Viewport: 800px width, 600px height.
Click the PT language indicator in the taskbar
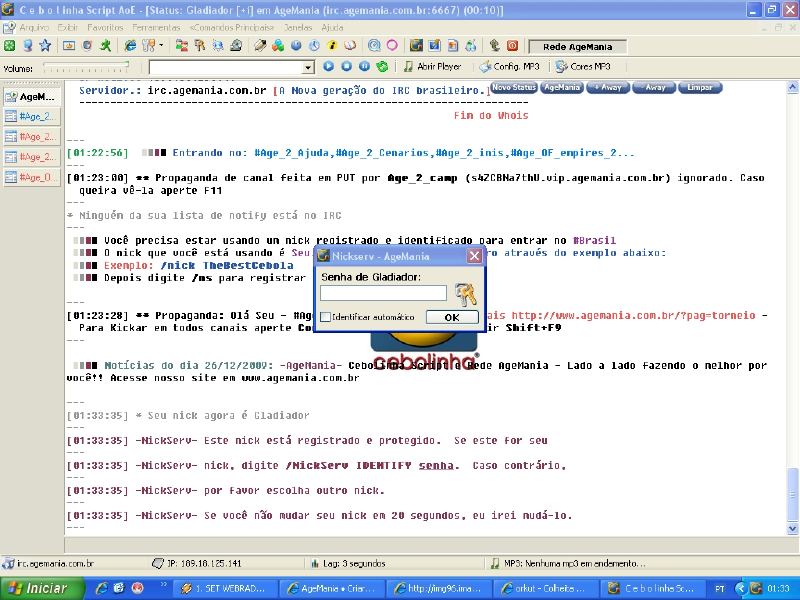(719, 588)
